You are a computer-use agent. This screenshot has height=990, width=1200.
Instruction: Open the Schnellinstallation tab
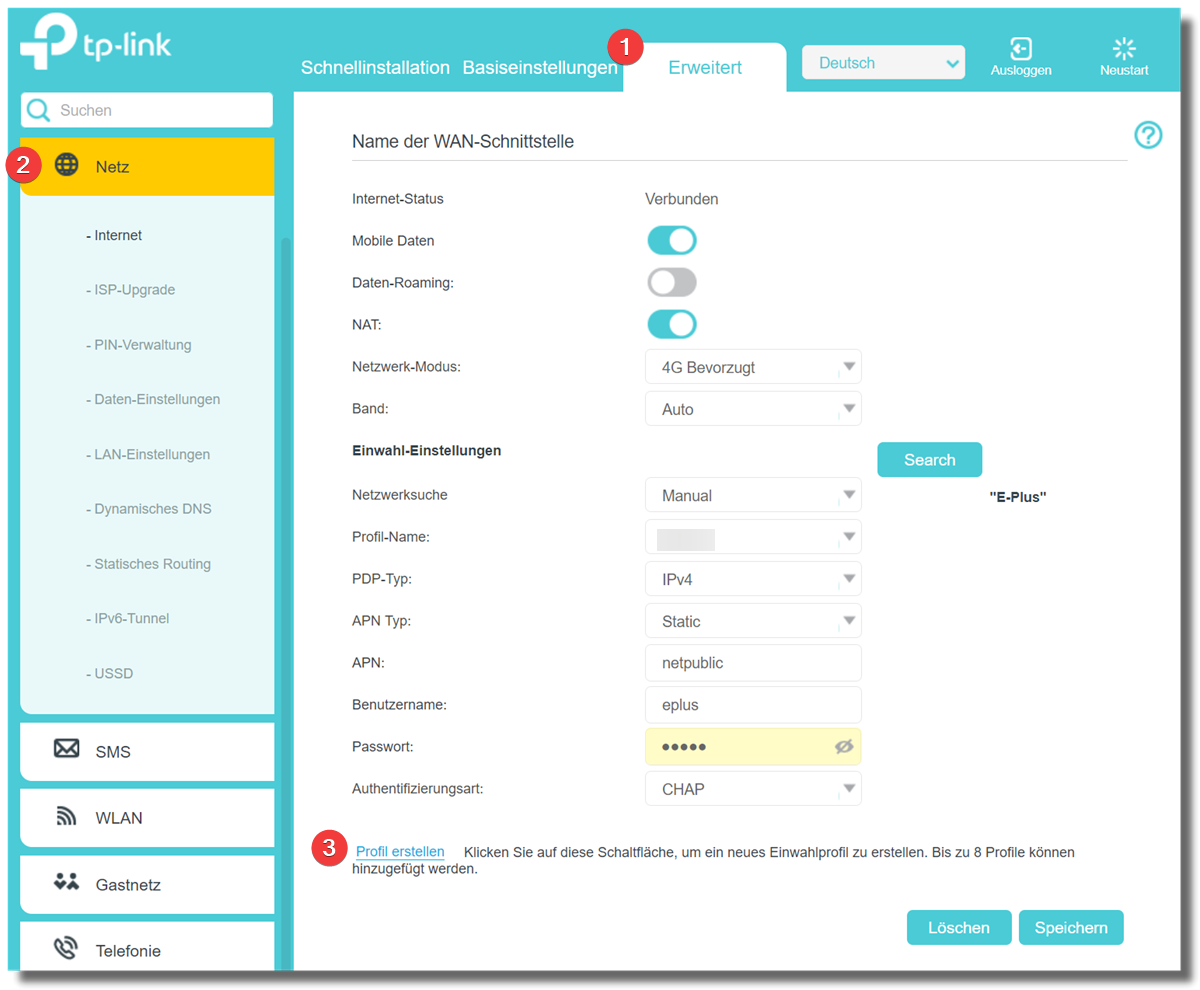tap(375, 68)
